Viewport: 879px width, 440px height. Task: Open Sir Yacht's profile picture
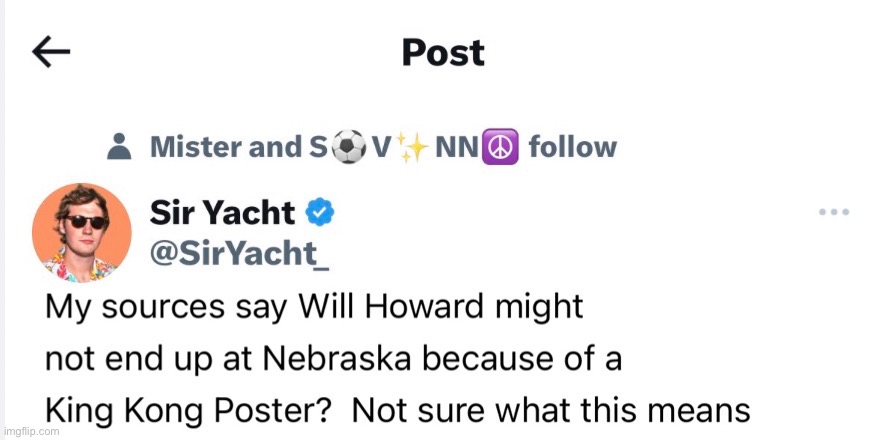[x=83, y=232]
